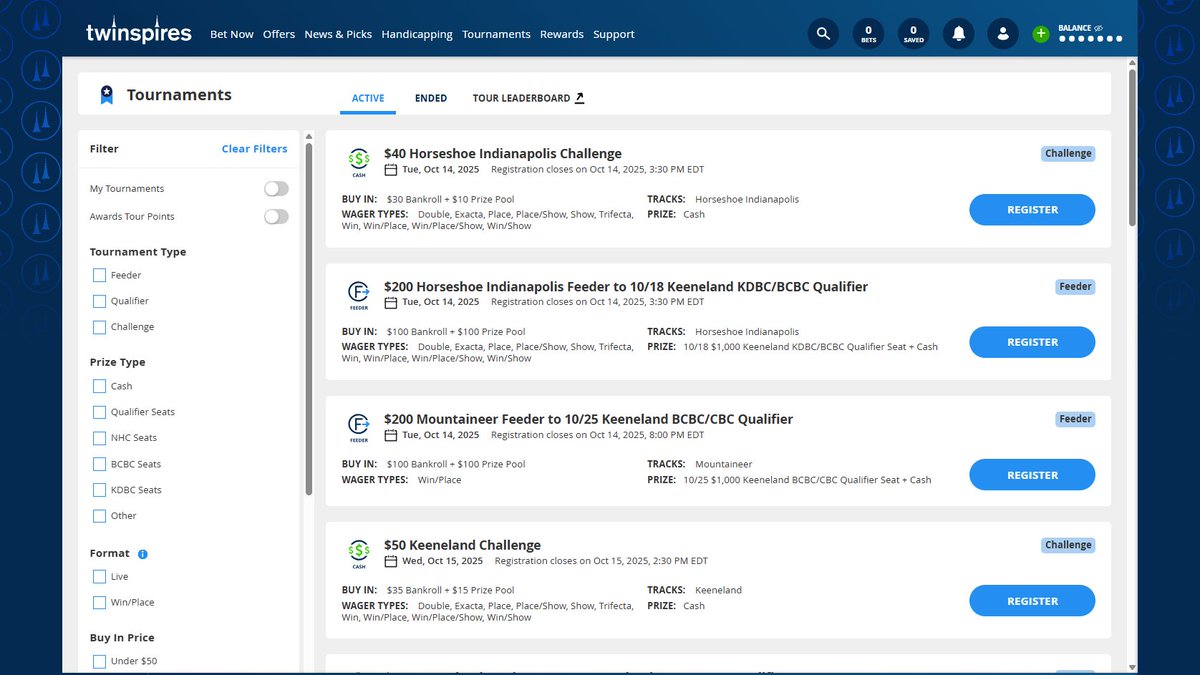Enable the My Tournaments toggle
Image resolution: width=1200 pixels, height=675 pixels.
coord(276,189)
